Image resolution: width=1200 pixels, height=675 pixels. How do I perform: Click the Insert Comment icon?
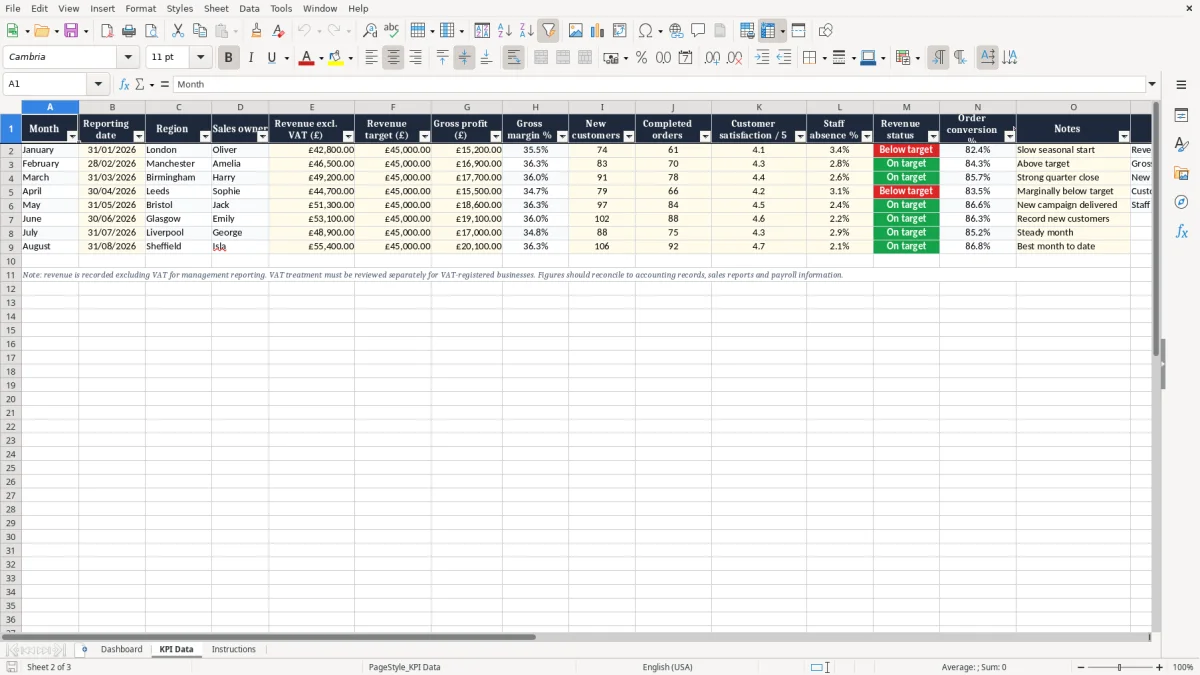pos(698,31)
